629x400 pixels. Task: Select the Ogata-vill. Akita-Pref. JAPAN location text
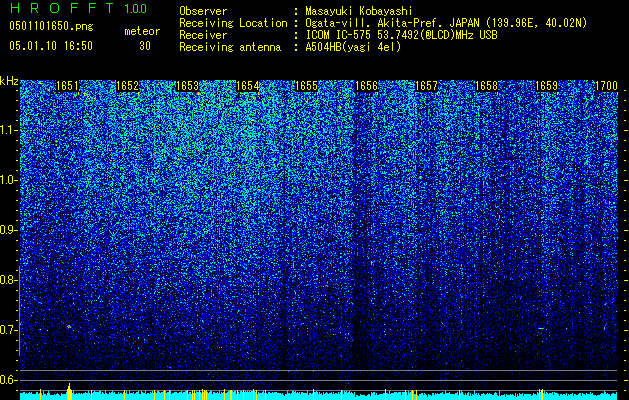coord(446,23)
